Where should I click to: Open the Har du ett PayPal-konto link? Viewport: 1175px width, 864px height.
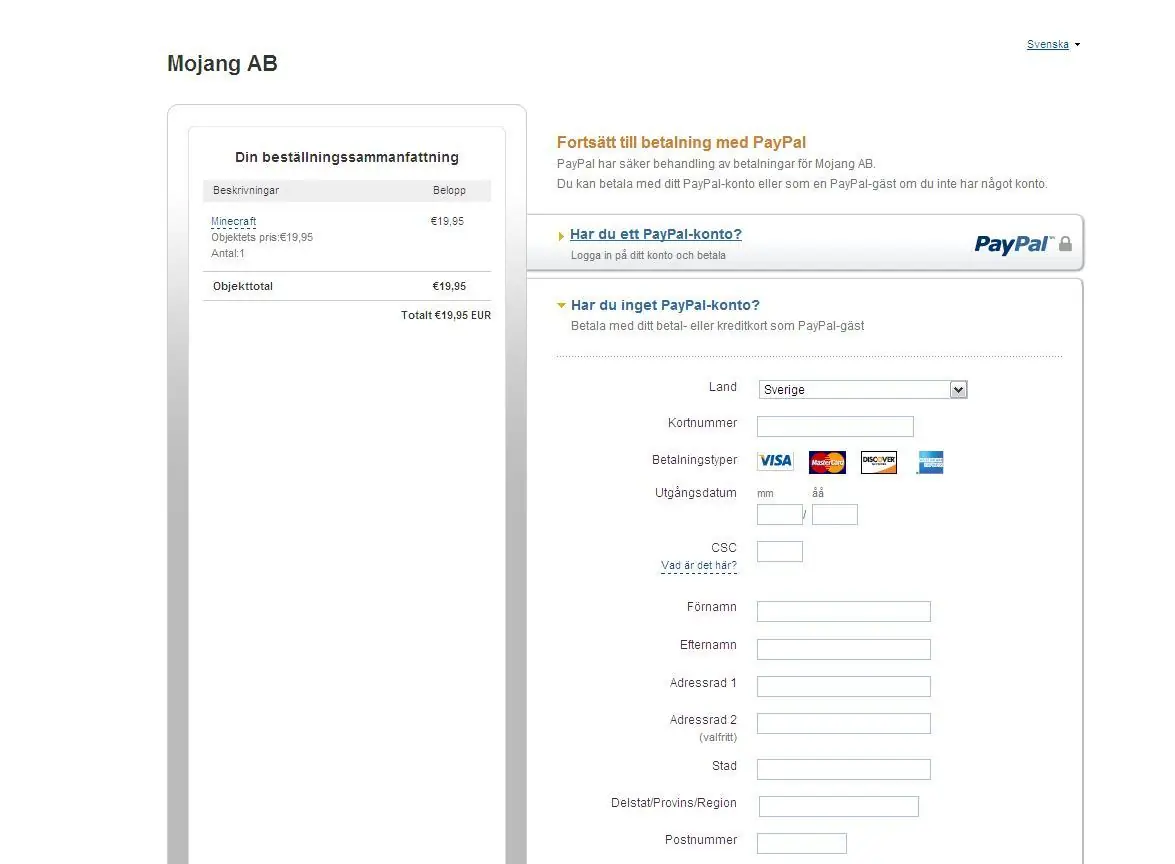(656, 234)
